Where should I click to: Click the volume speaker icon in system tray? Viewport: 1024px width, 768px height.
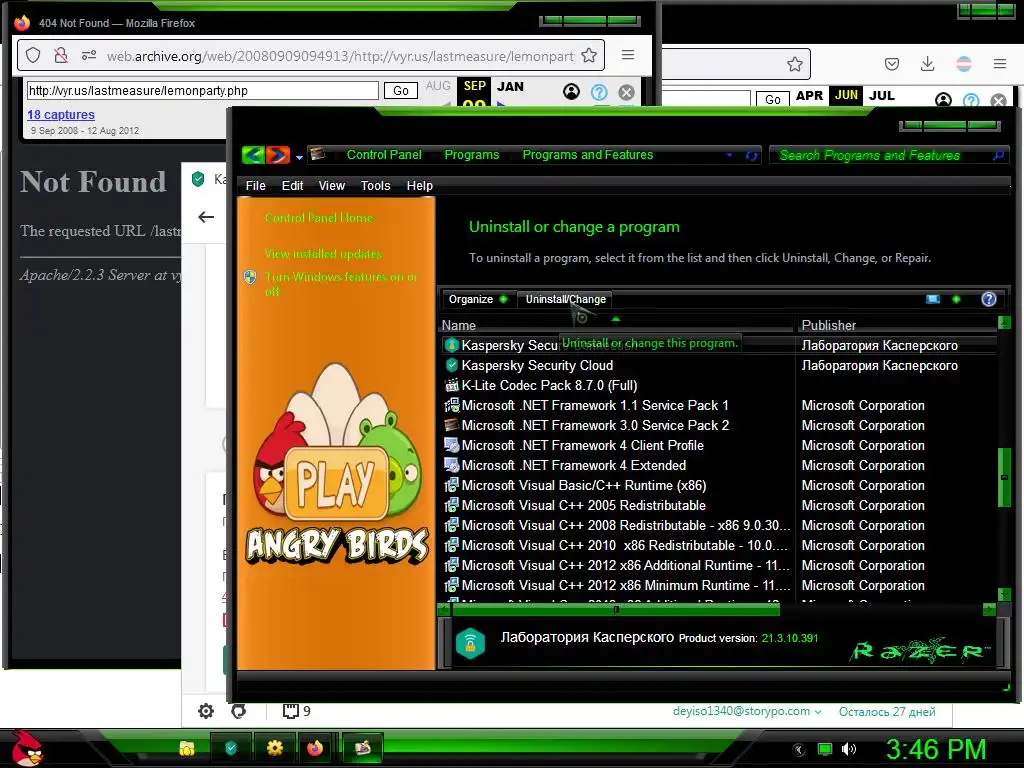tap(848, 749)
